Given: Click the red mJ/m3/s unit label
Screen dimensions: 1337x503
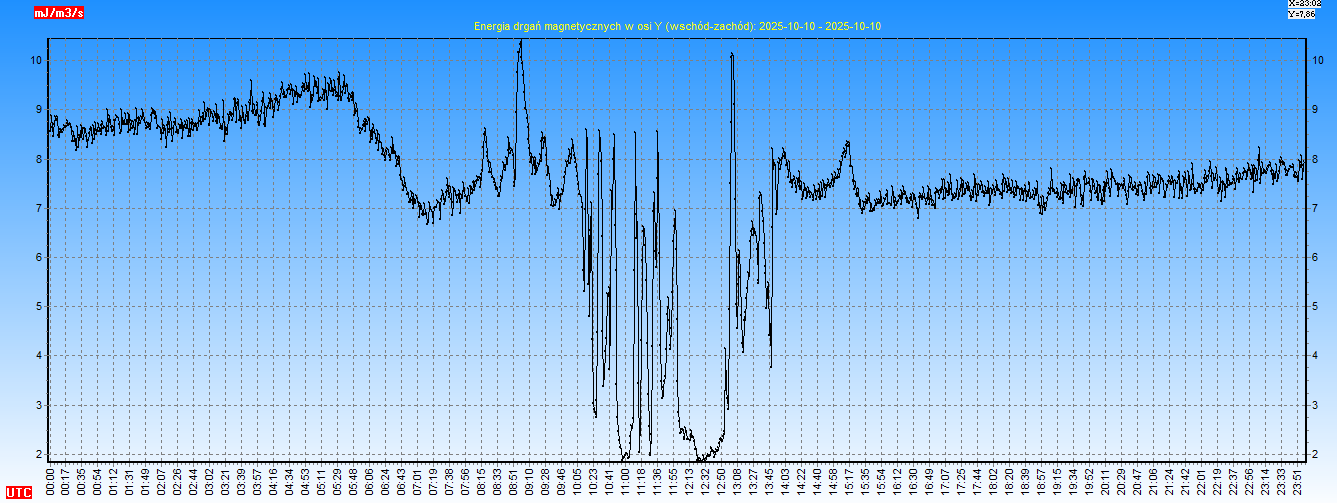Looking at the screenshot, I should [x=59, y=13].
